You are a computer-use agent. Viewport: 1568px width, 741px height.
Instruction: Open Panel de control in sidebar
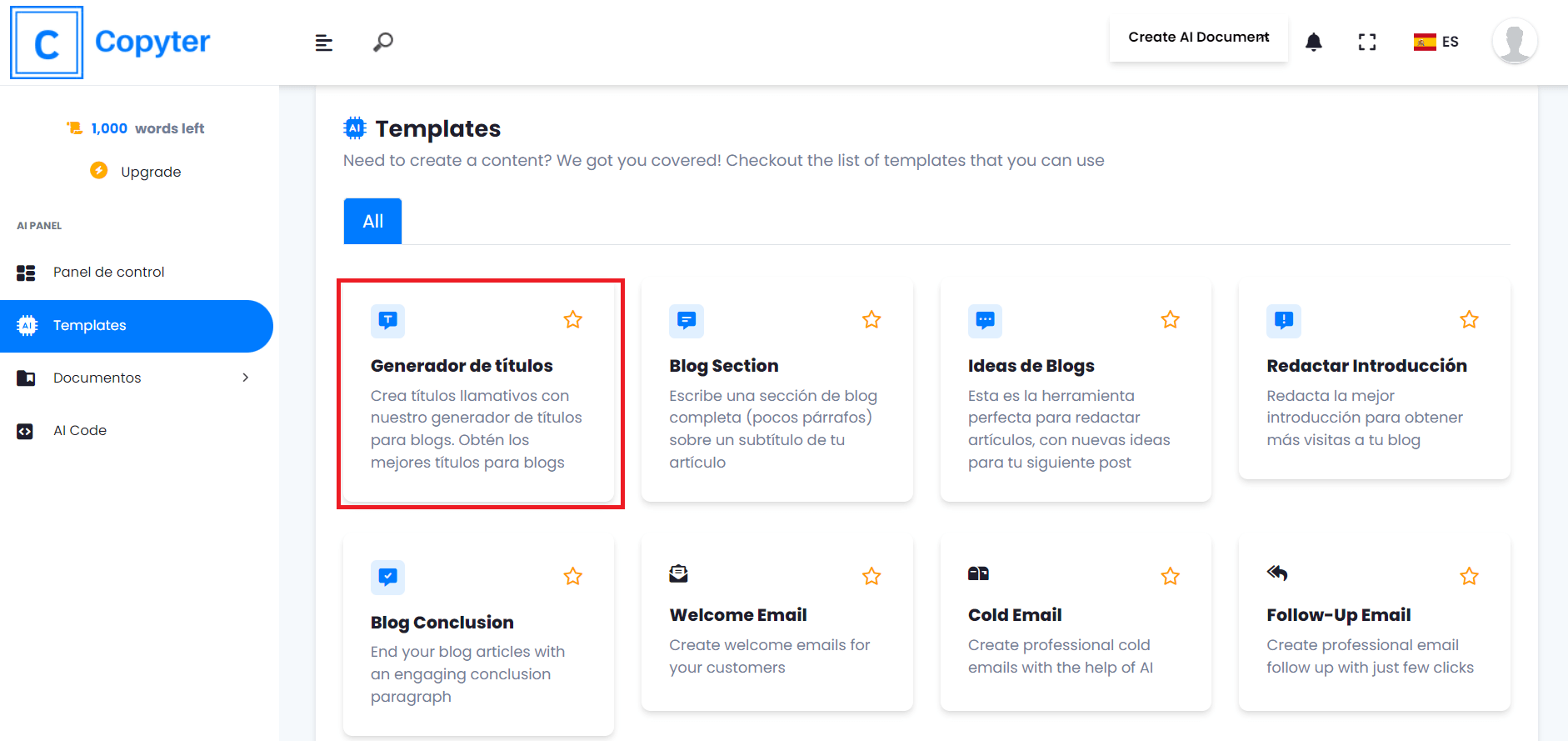[108, 272]
